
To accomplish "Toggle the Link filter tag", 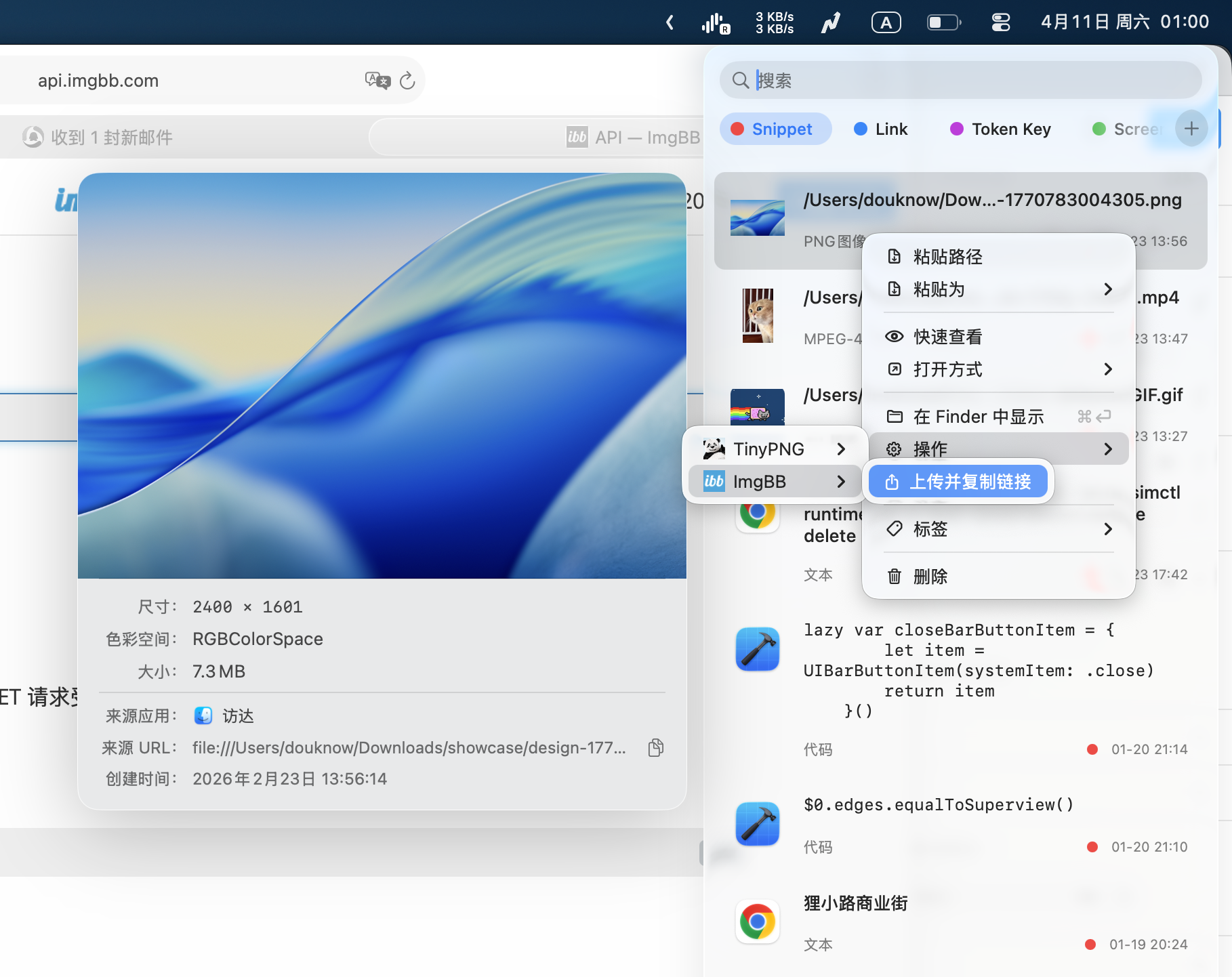I will [880, 129].
